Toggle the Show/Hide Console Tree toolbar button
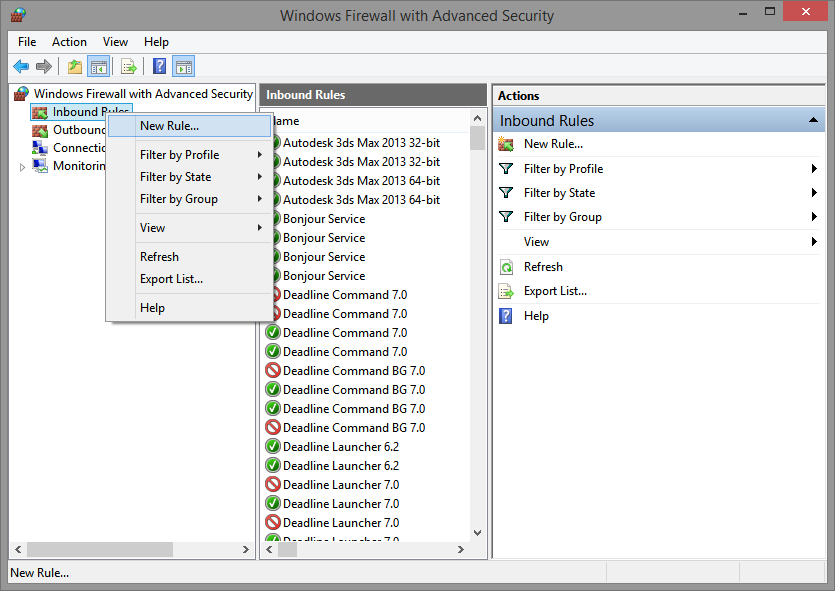 point(98,67)
